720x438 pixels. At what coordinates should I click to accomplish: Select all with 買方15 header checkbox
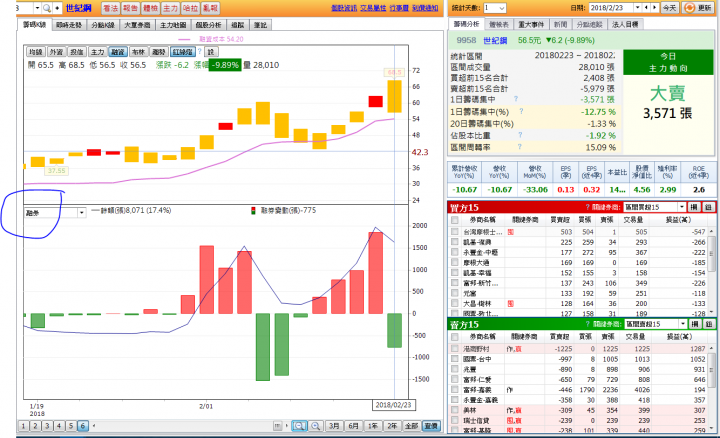(x=455, y=220)
